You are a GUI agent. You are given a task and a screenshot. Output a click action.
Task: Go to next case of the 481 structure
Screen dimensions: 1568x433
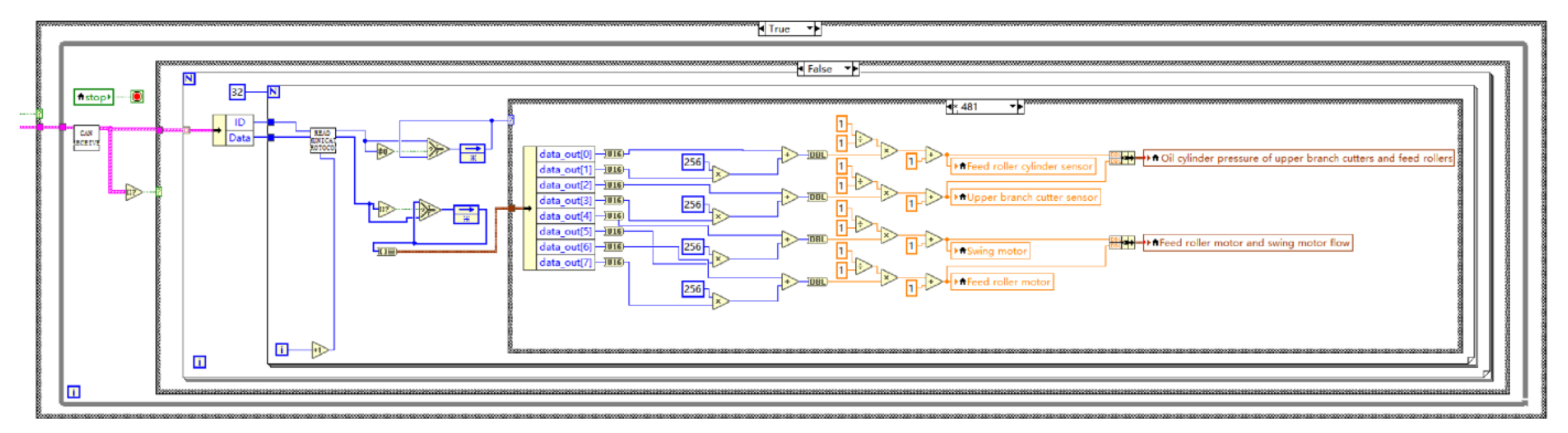coord(1021,107)
